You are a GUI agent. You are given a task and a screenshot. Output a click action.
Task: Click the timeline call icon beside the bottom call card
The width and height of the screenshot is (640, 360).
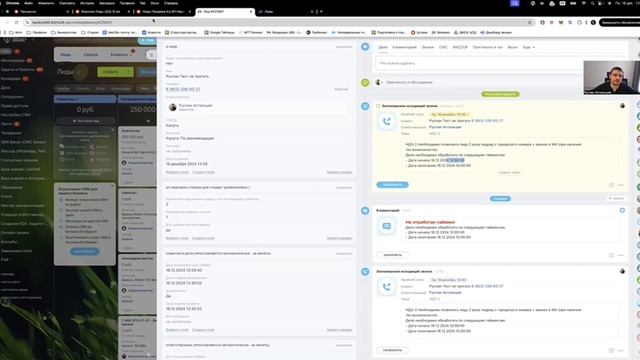tap(365, 271)
